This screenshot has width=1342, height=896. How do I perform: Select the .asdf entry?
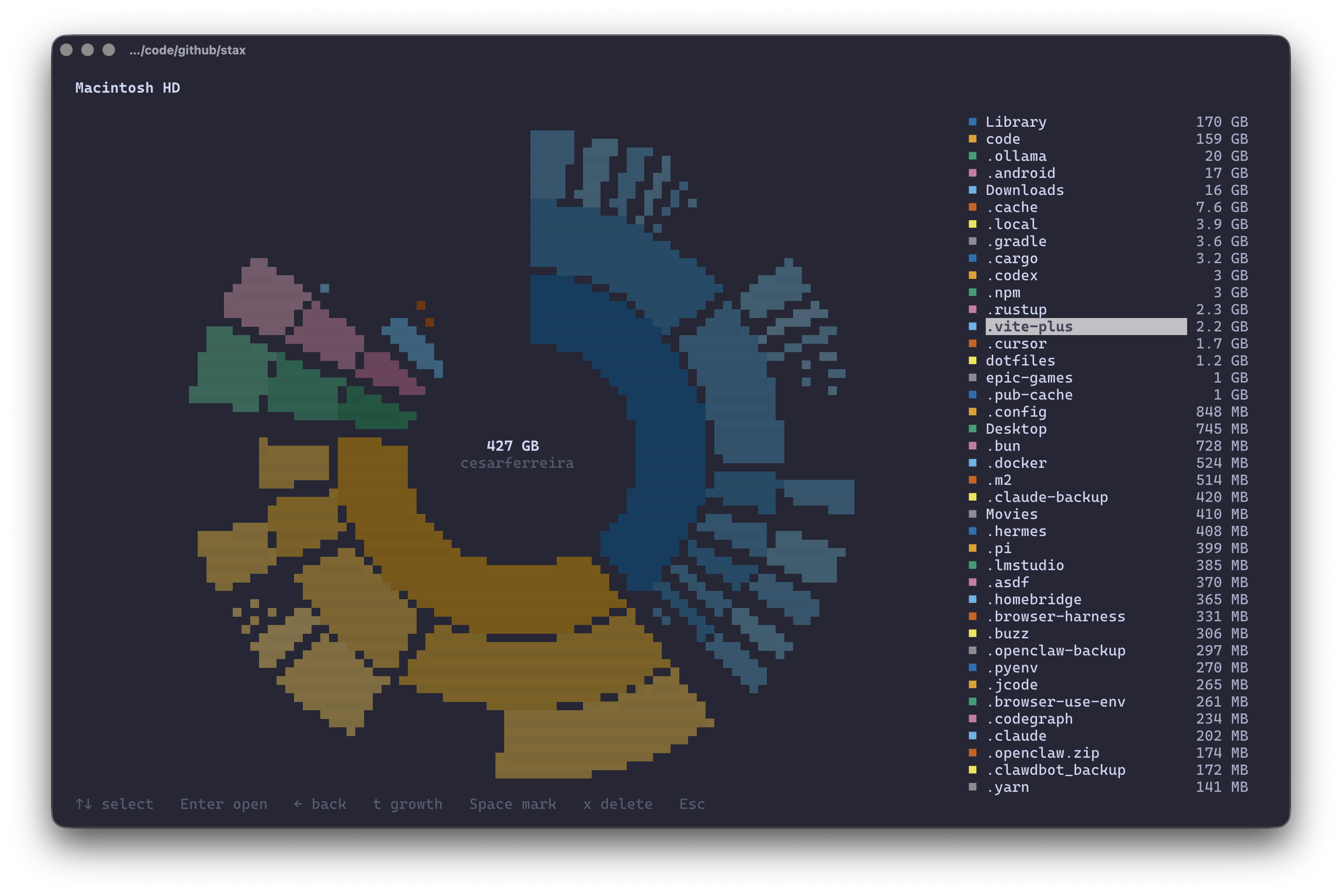pos(1108,582)
